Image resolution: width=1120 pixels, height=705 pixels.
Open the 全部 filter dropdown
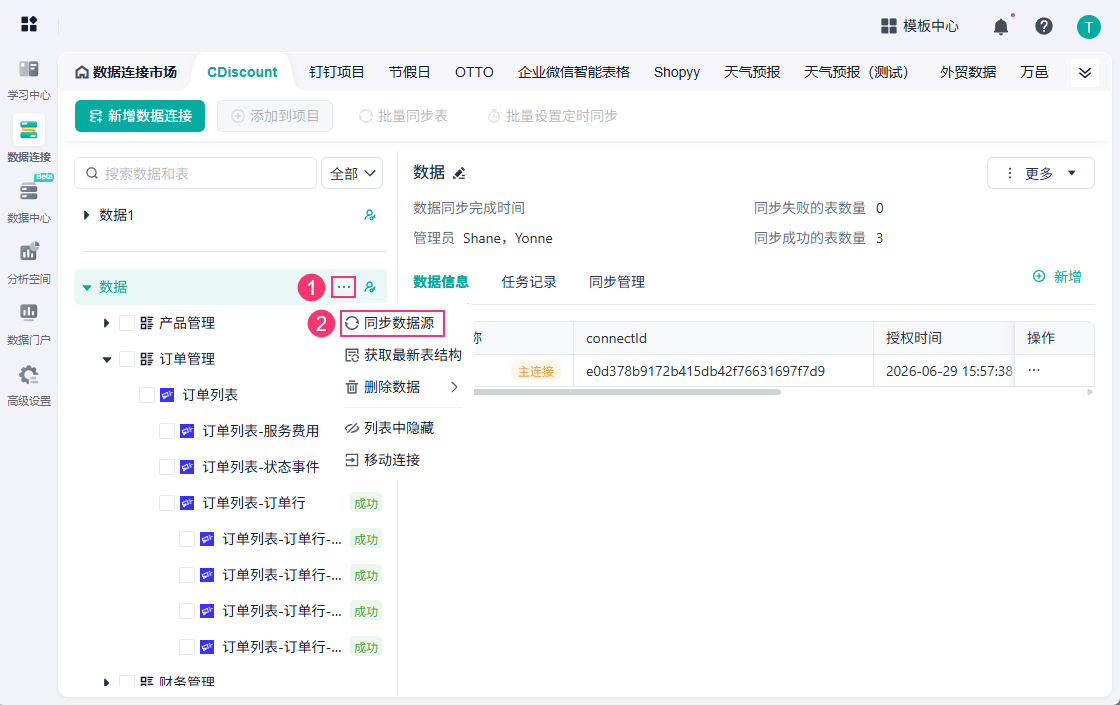[x=352, y=174]
